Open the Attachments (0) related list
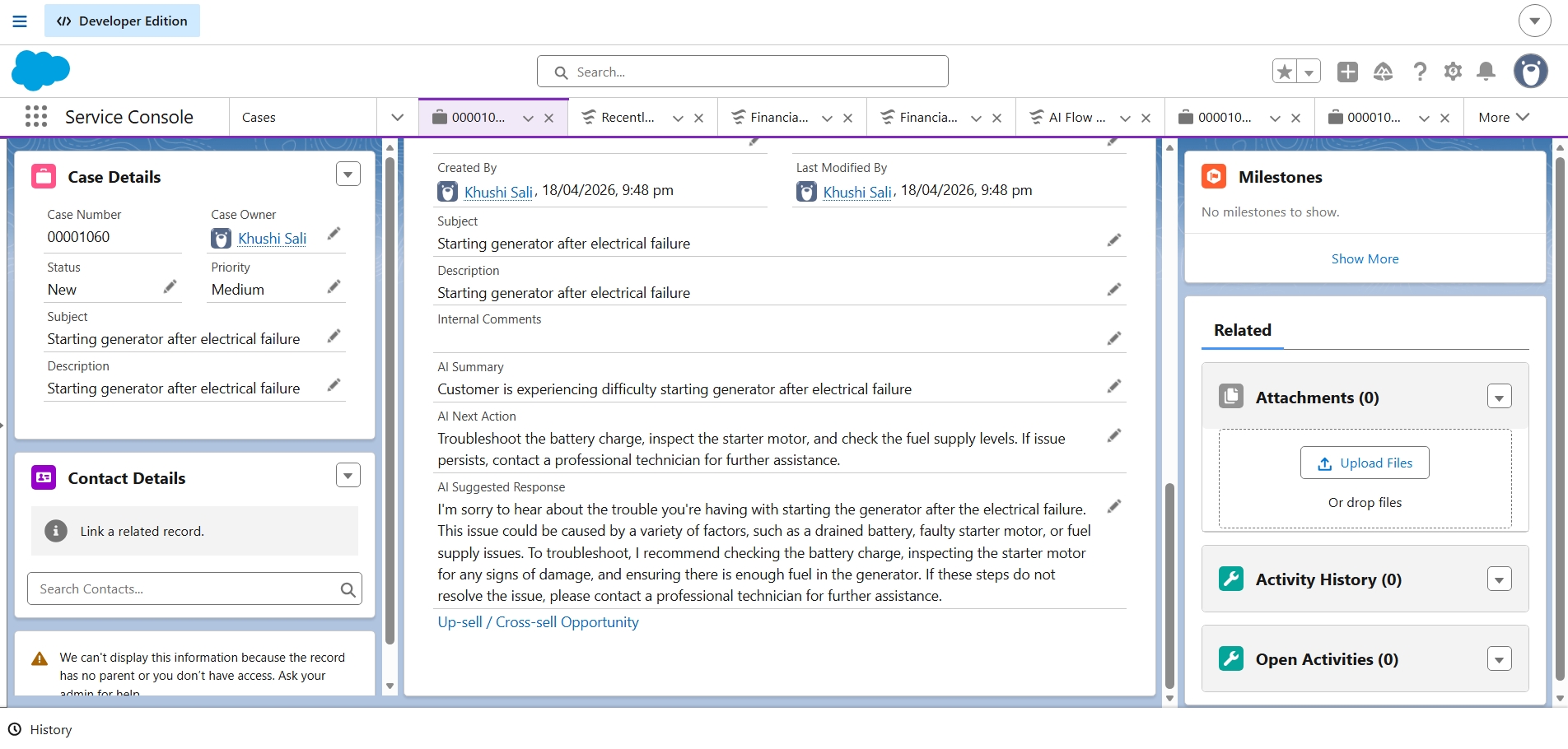This screenshot has width=1568, height=749. tap(1317, 398)
